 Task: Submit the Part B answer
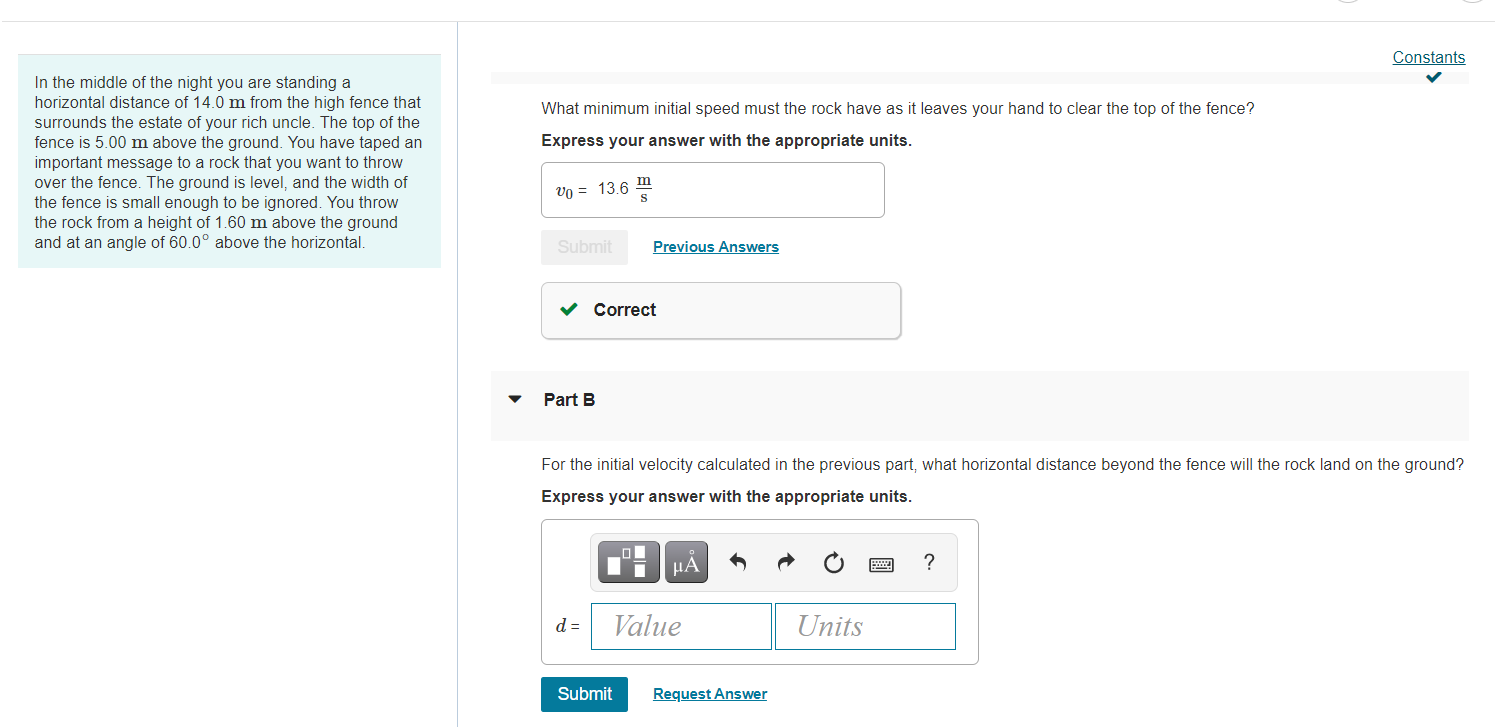(x=584, y=693)
